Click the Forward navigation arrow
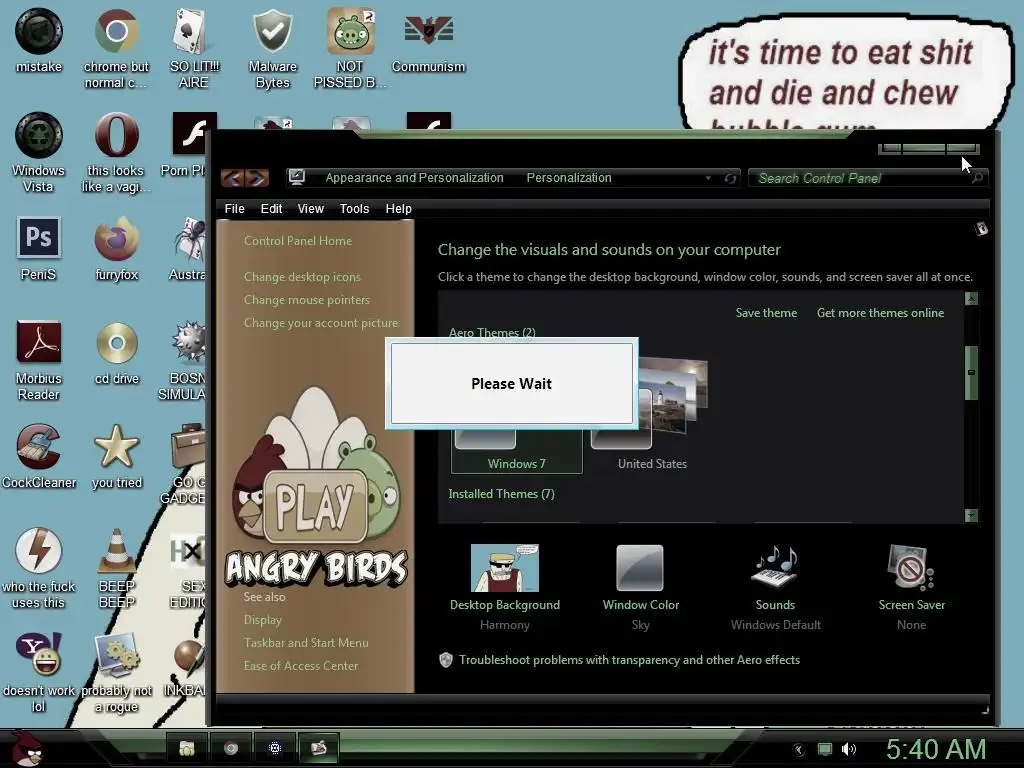1024x768 pixels. click(257, 178)
